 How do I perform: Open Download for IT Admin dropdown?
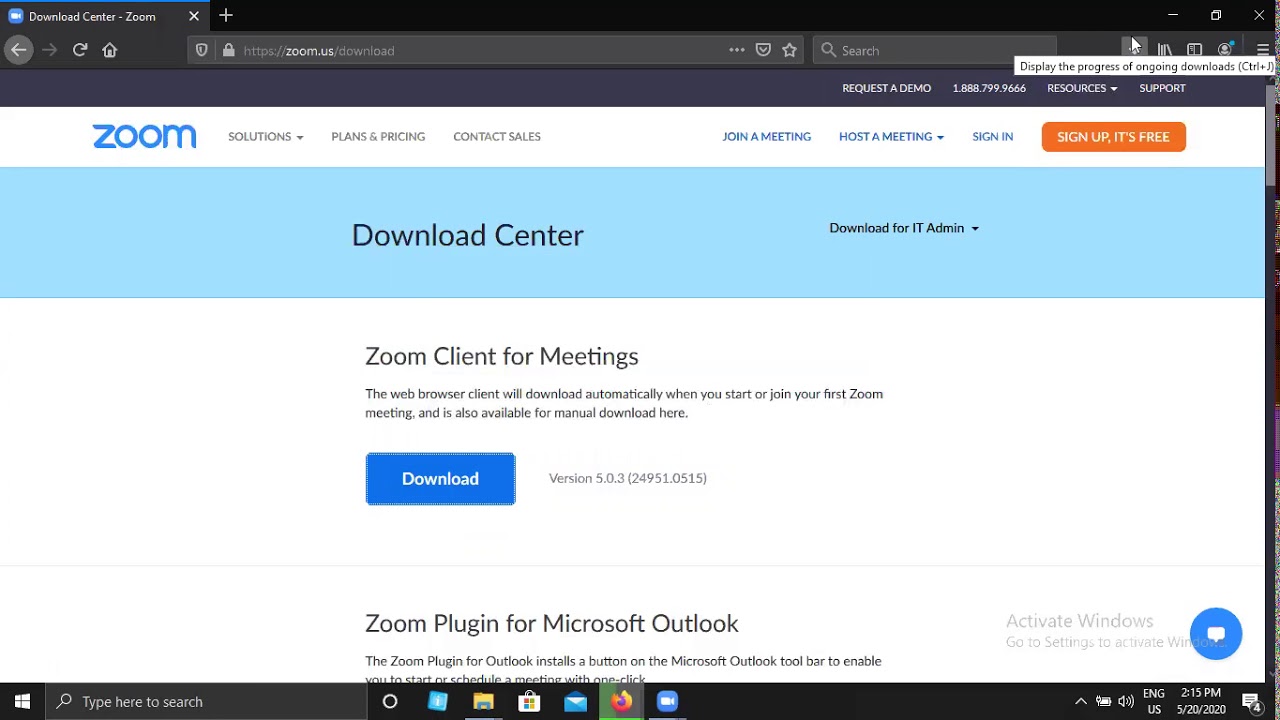(x=904, y=228)
